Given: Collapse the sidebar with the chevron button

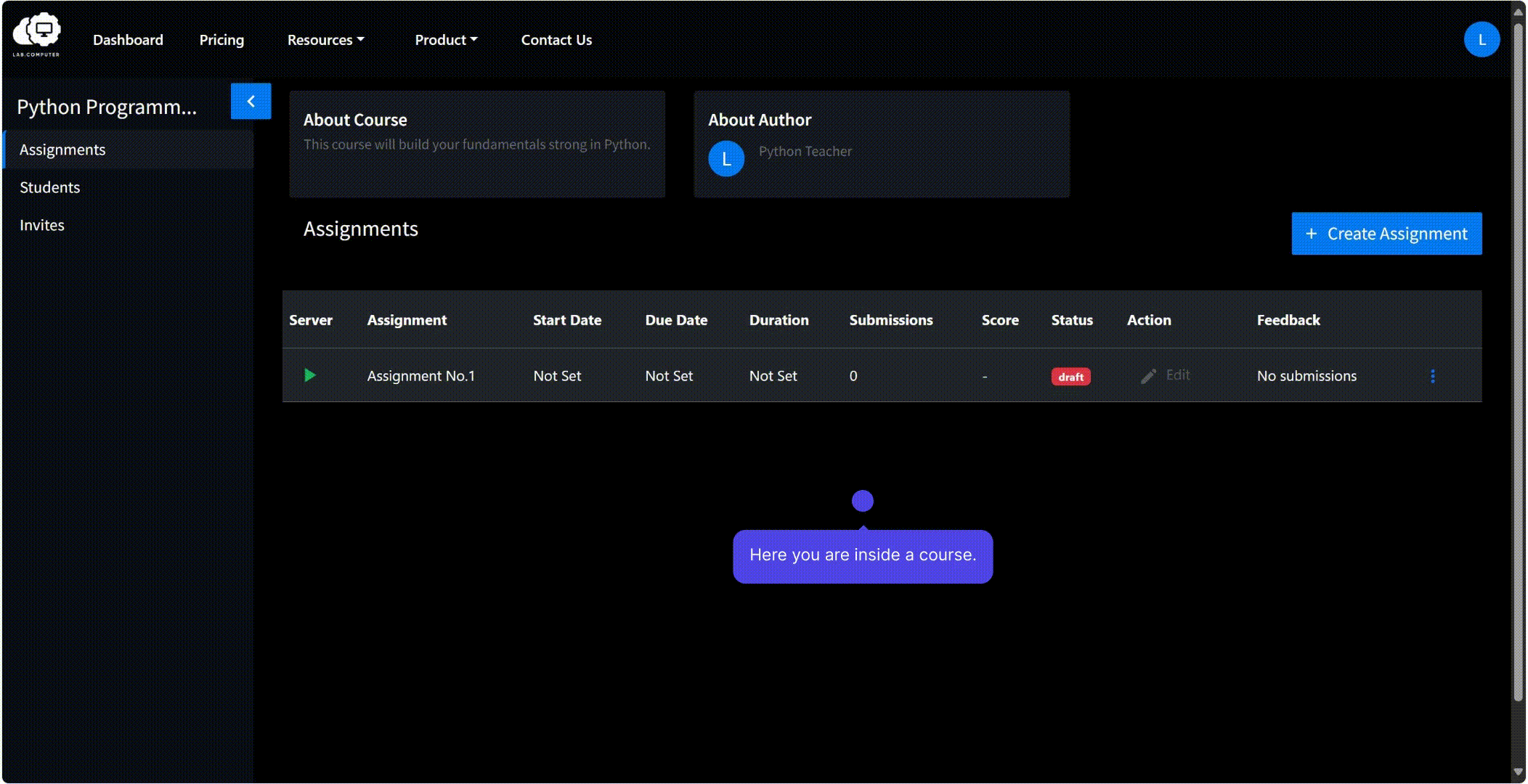Looking at the screenshot, I should point(251,101).
